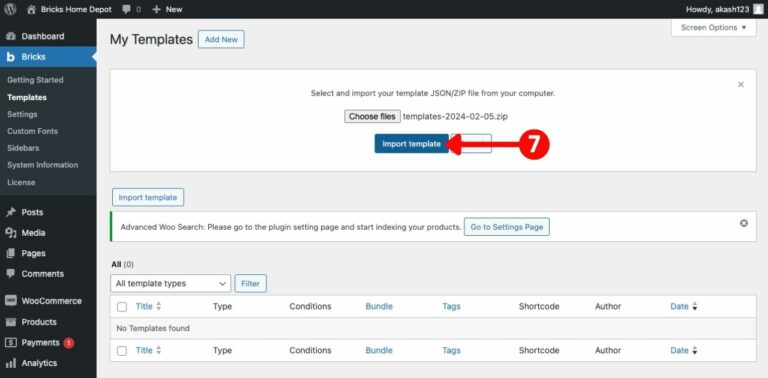This screenshot has width=768, height=378.
Task: Tick the select-all checkbox in table footer
Action: [122, 351]
